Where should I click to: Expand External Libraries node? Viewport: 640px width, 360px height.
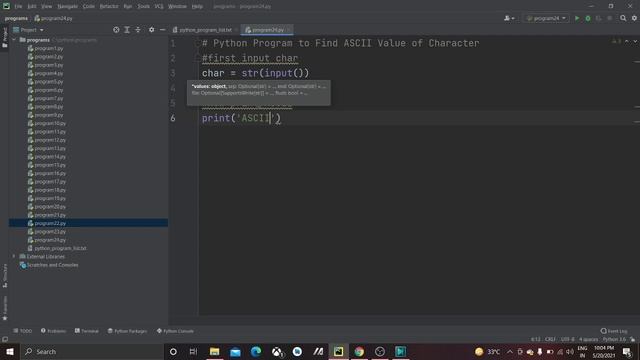coord(14,256)
